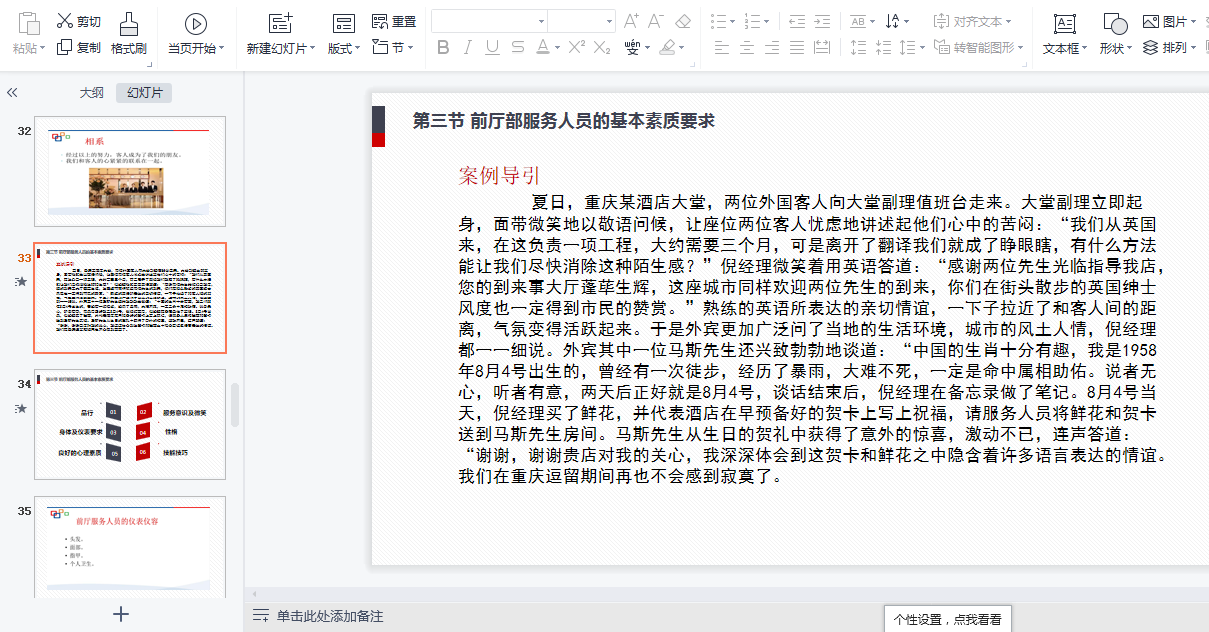Collapse the slide panel with double-chevron

[x=12, y=92]
